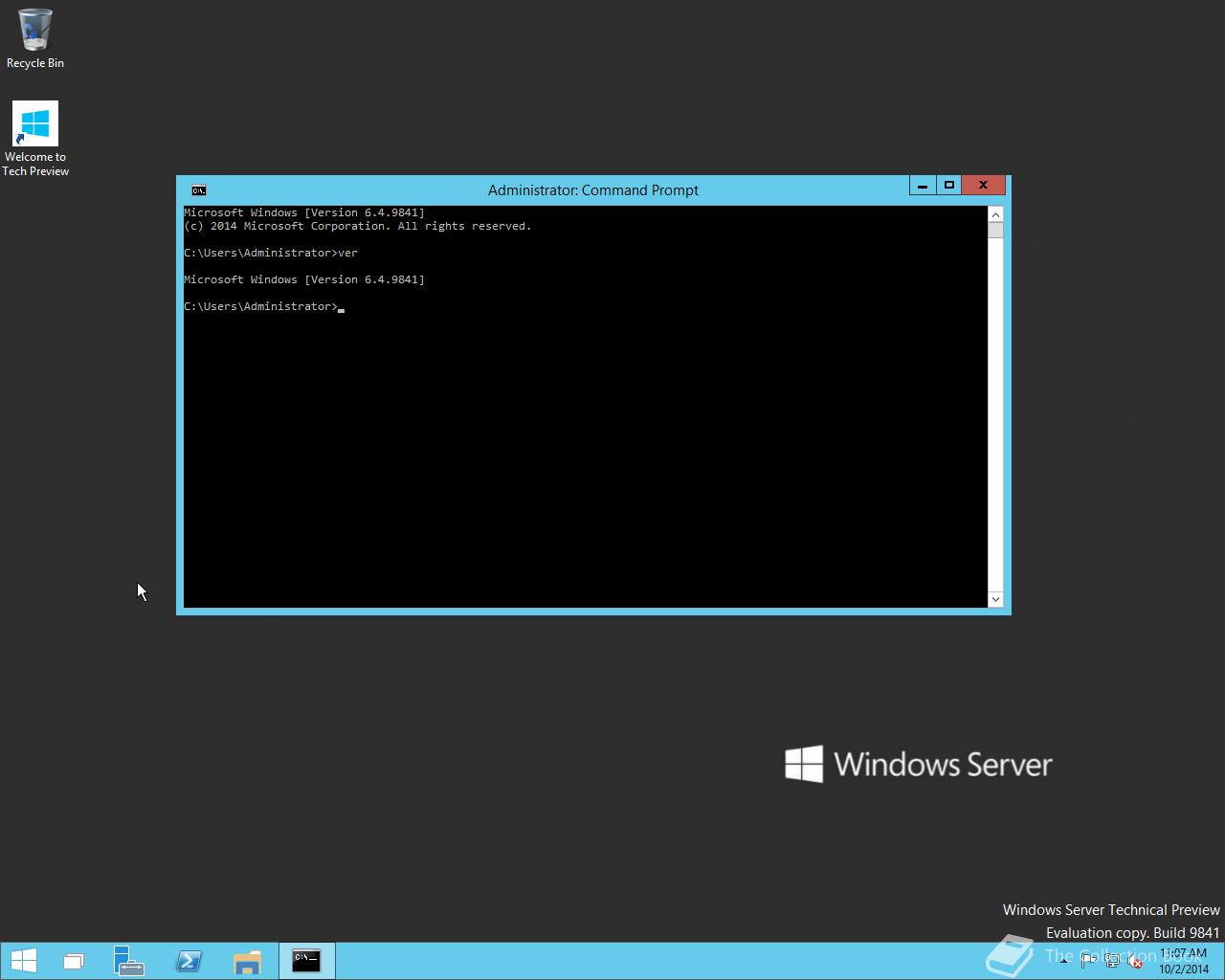Open Task View from the taskbar

coord(74,961)
